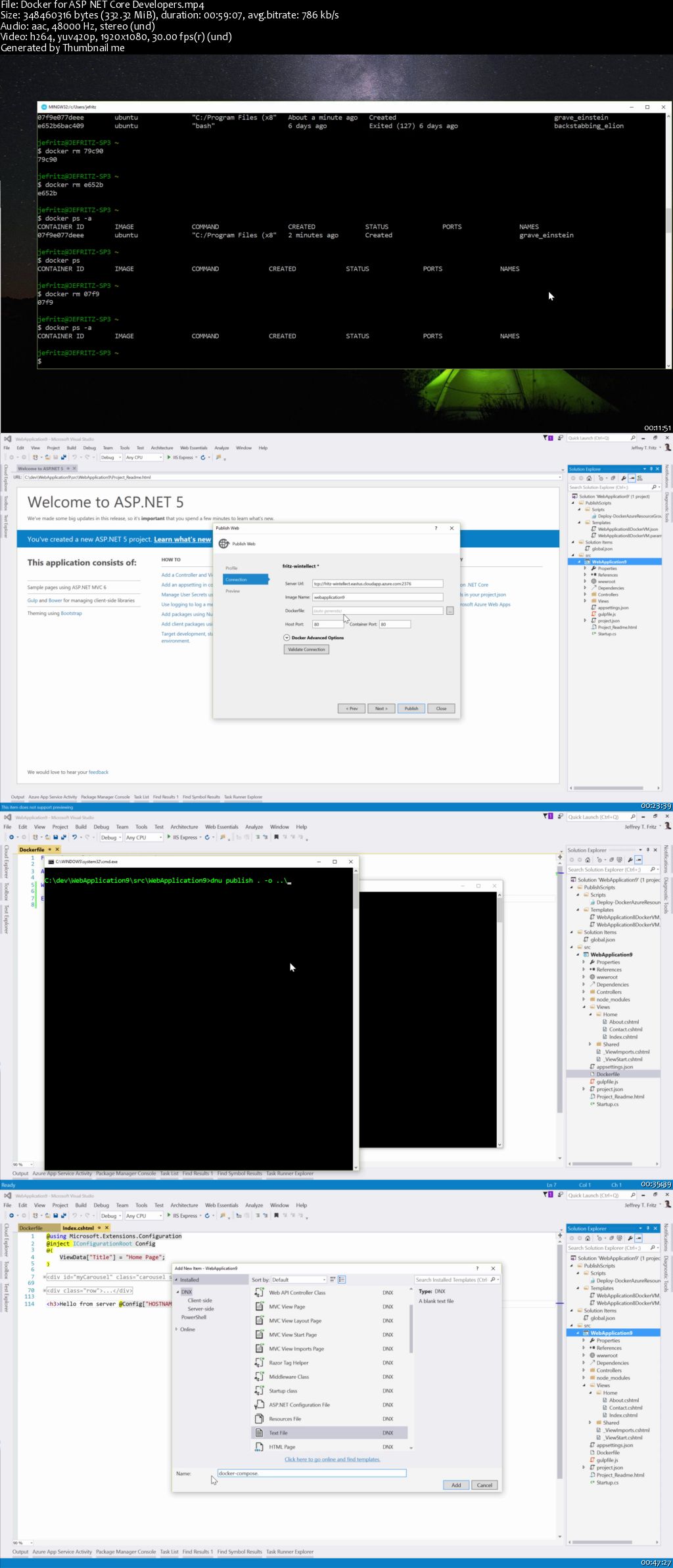This screenshot has height=1568, width=673.
Task: Click the highlighted Dockerfile entry in Solution Explorer
Action: coord(608,1074)
